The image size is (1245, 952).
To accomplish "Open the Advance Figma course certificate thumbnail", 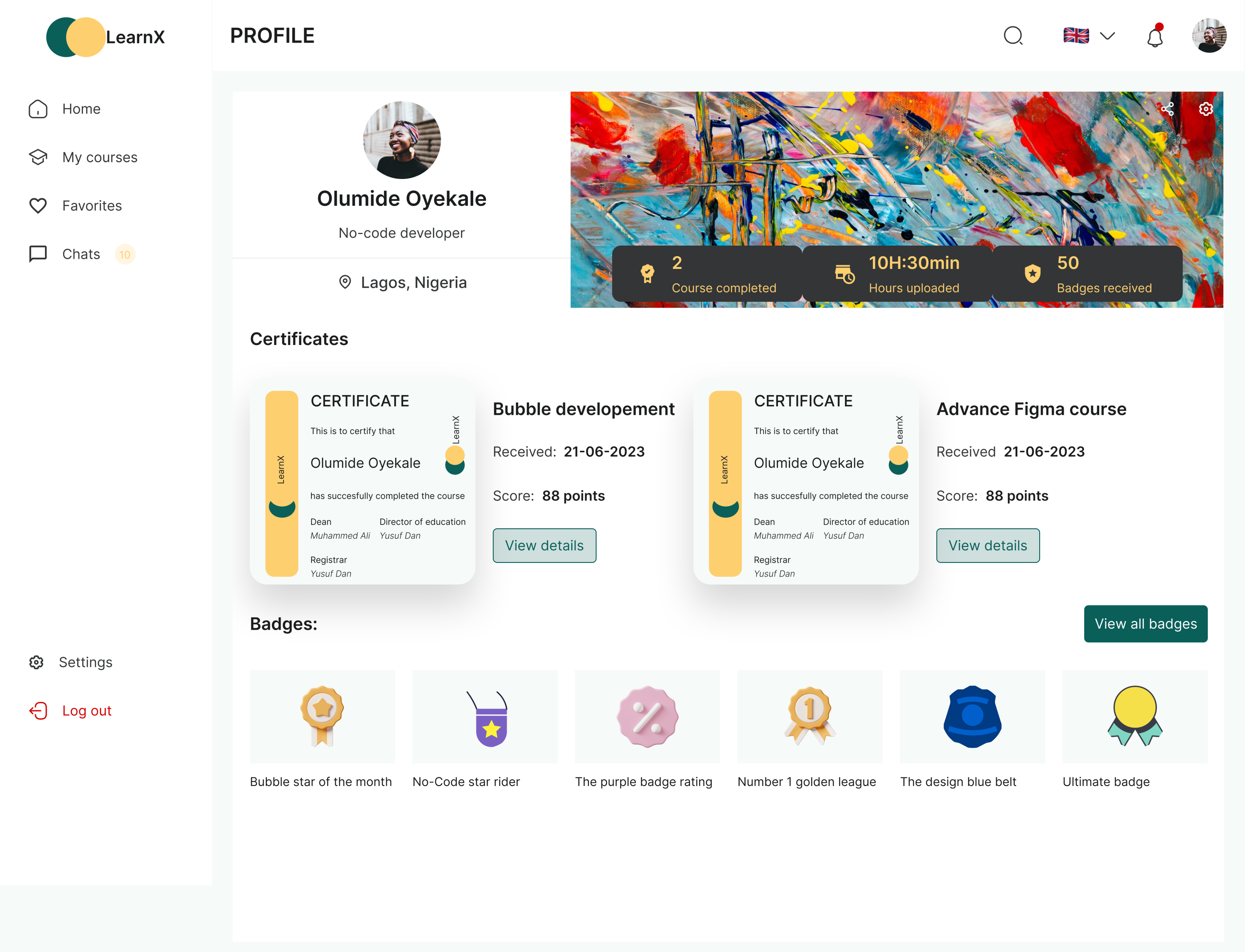I will coord(805,482).
